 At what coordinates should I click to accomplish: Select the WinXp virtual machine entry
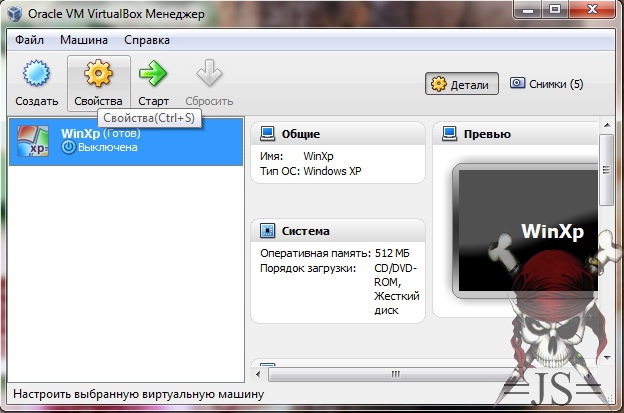coord(126,141)
